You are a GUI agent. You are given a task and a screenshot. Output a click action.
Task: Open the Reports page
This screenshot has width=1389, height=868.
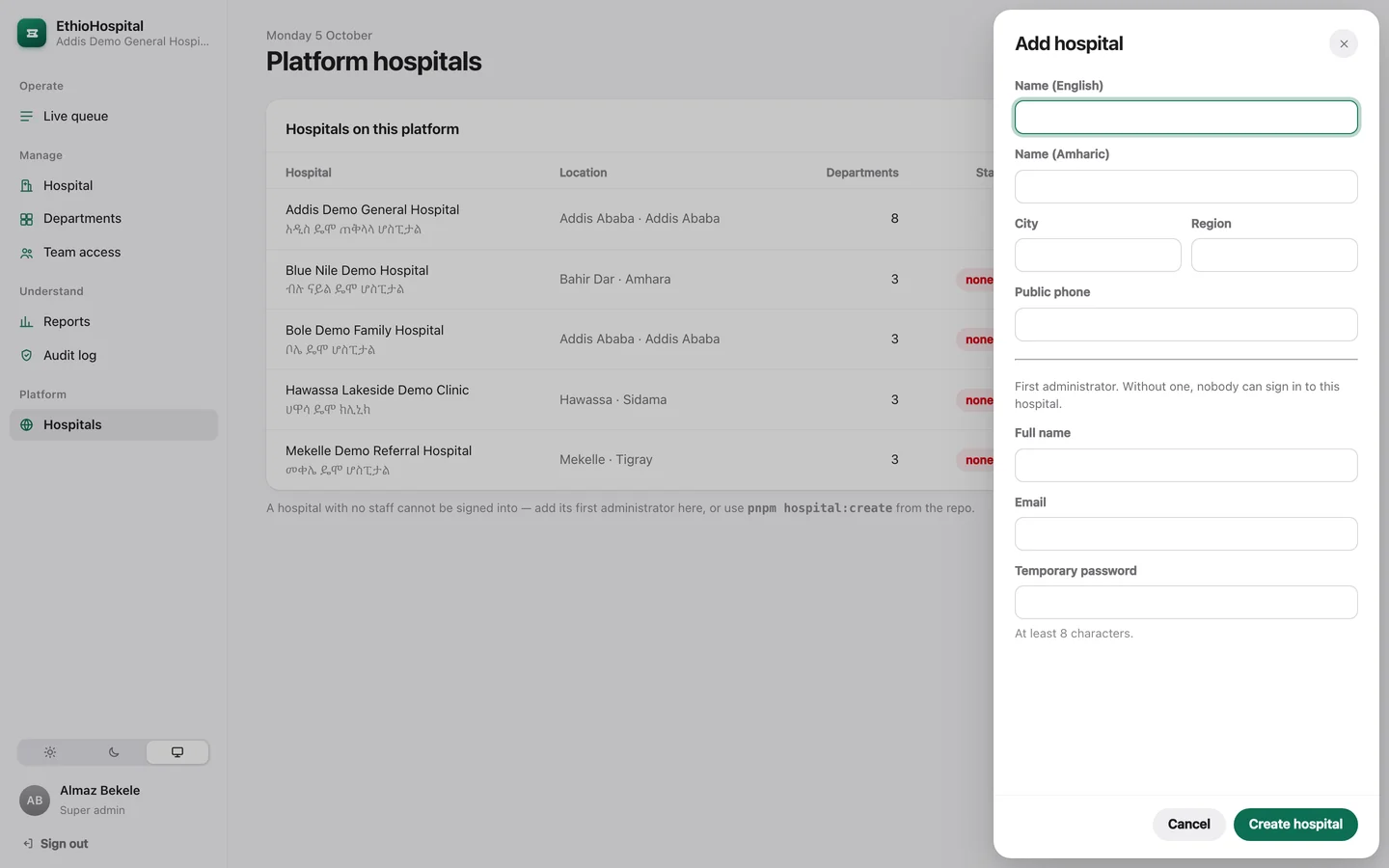[114, 322]
